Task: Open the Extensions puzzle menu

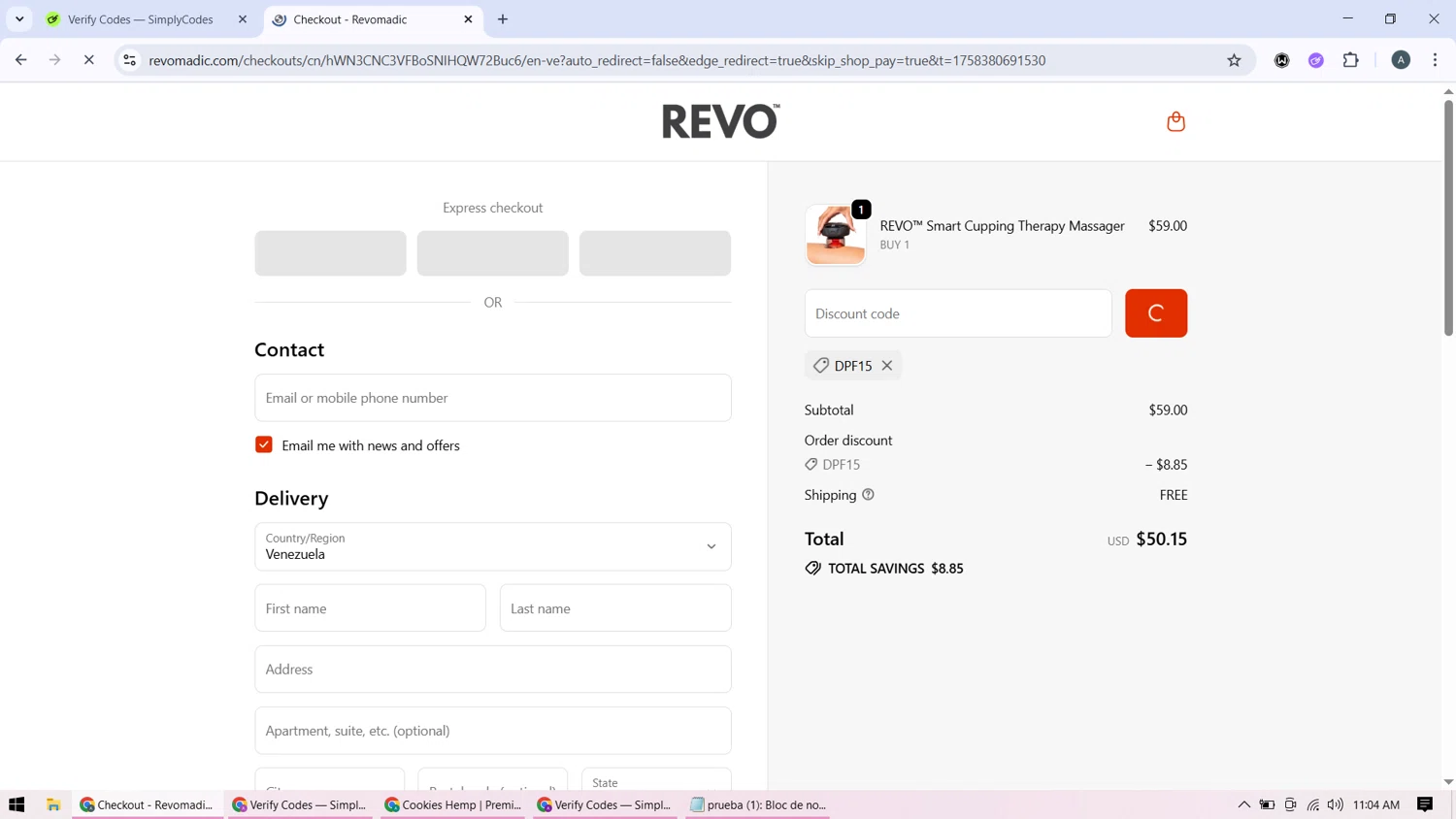Action: [1351, 60]
